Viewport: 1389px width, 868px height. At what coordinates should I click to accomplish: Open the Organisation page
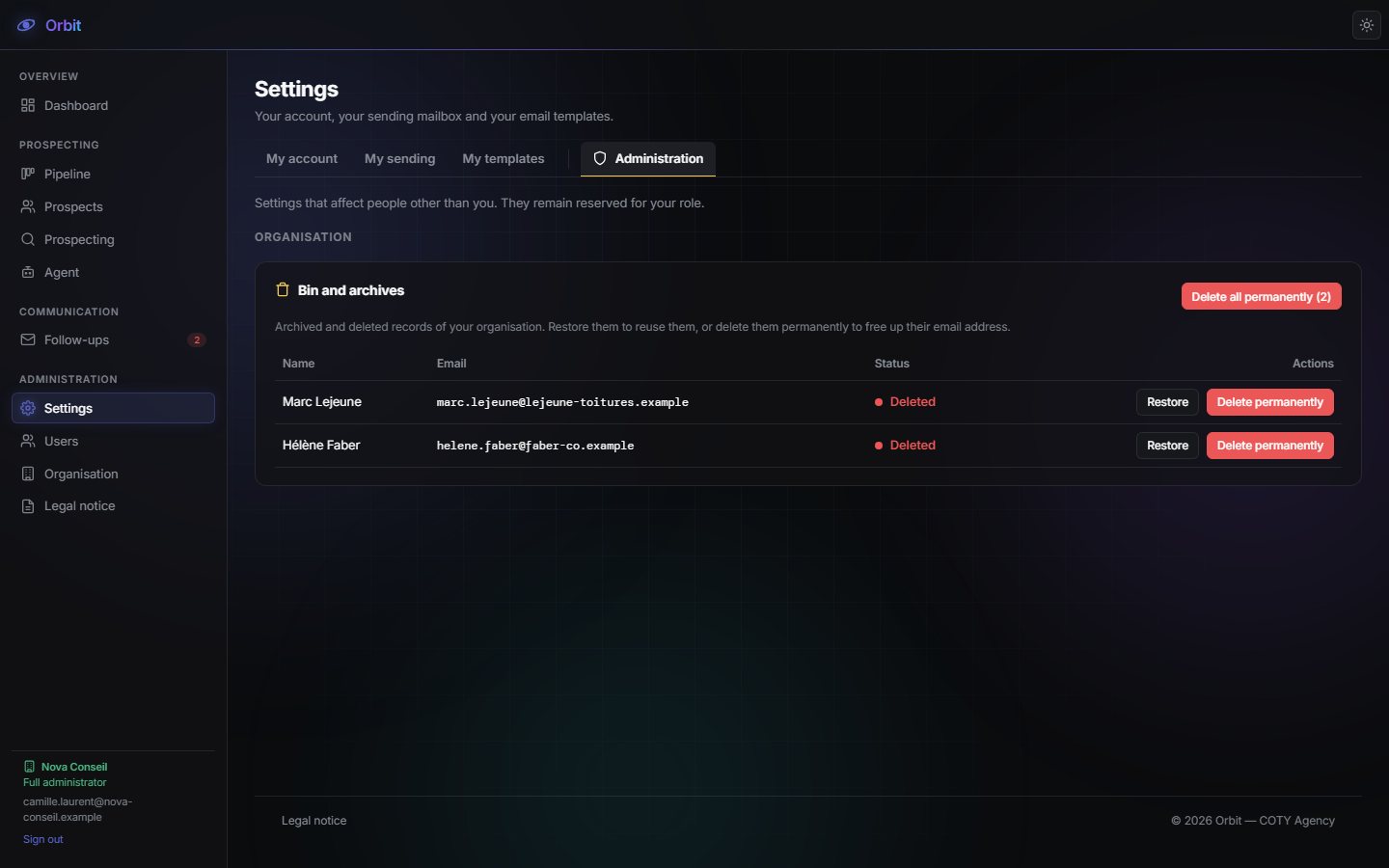point(113,474)
